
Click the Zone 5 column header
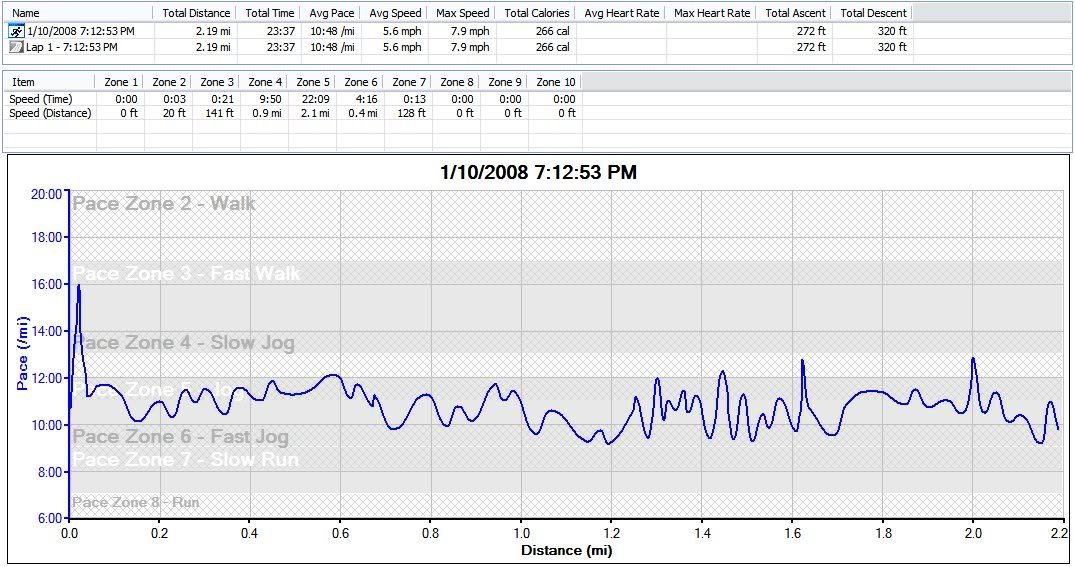(x=313, y=82)
